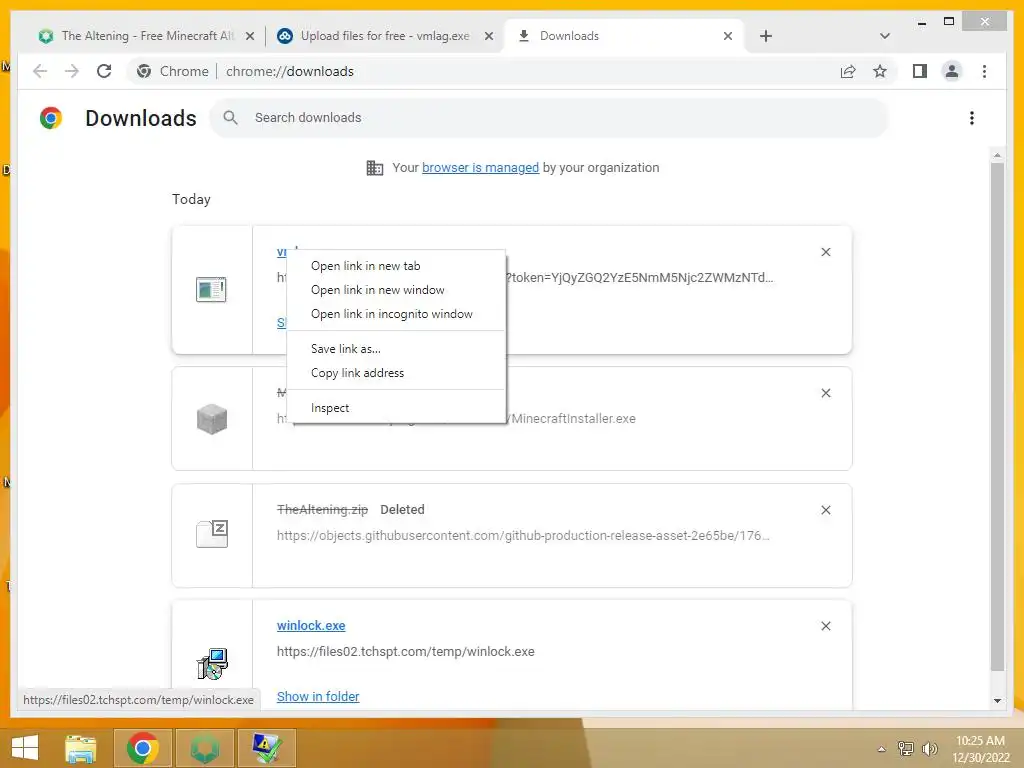Open the Chrome three-dot menu

[x=984, y=71]
